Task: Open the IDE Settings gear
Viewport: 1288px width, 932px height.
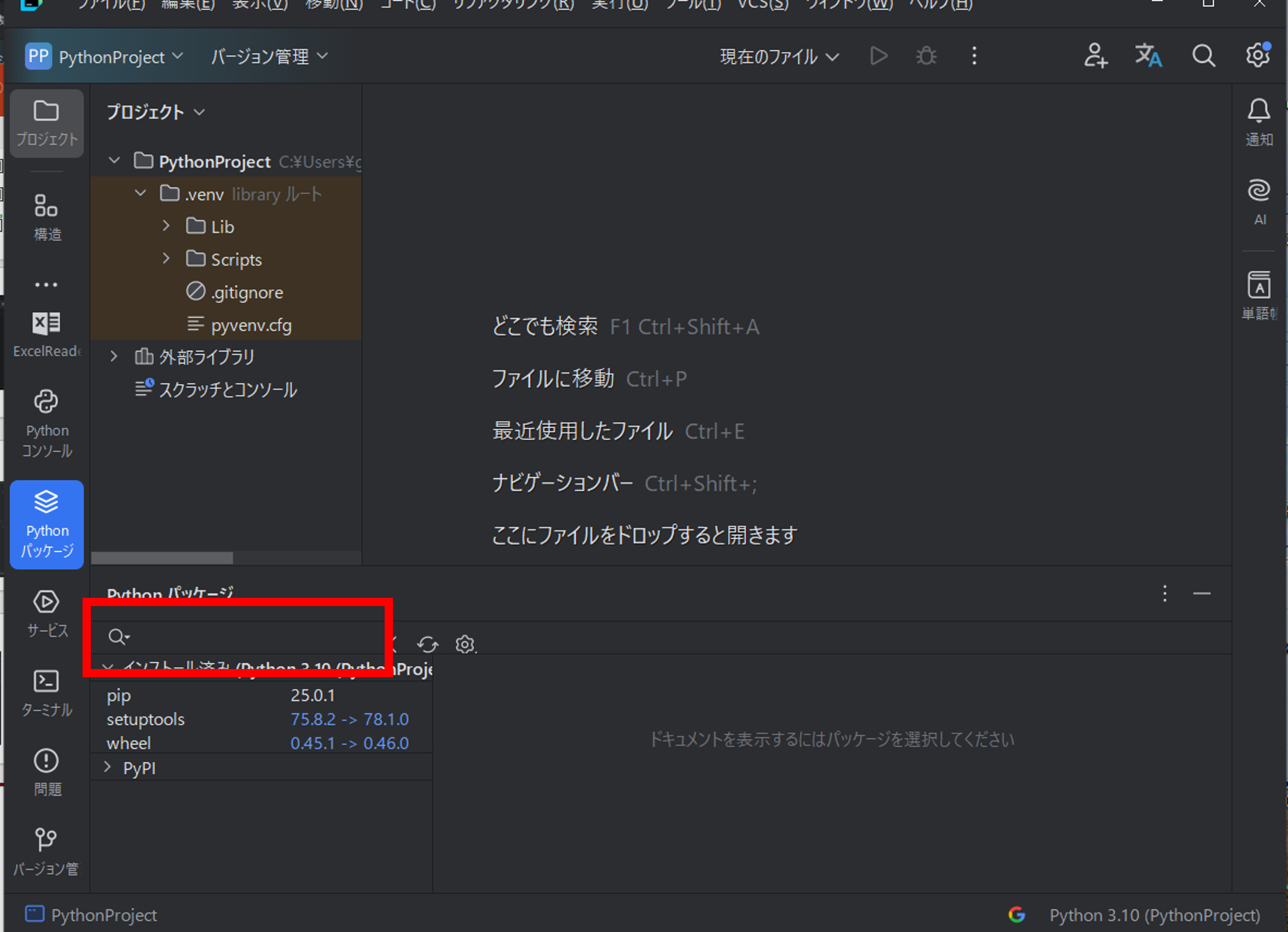Action: pos(1257,56)
